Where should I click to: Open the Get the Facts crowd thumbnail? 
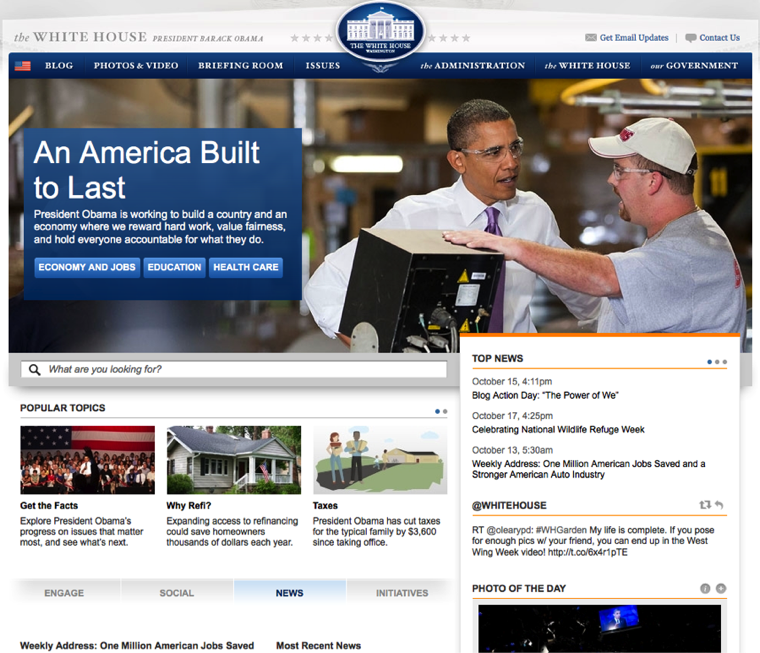click(x=88, y=460)
